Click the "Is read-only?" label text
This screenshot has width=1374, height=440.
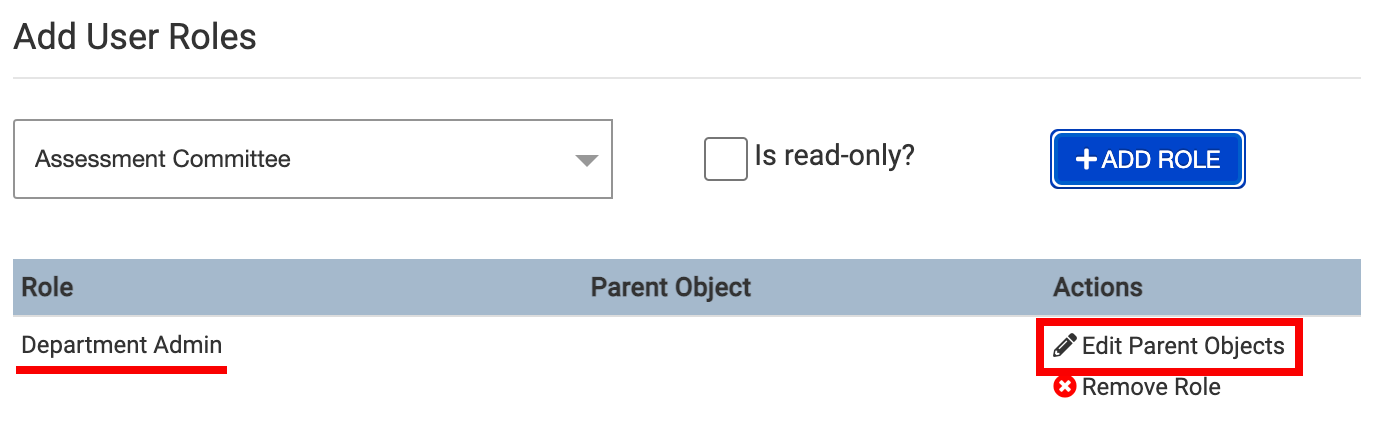coord(834,157)
